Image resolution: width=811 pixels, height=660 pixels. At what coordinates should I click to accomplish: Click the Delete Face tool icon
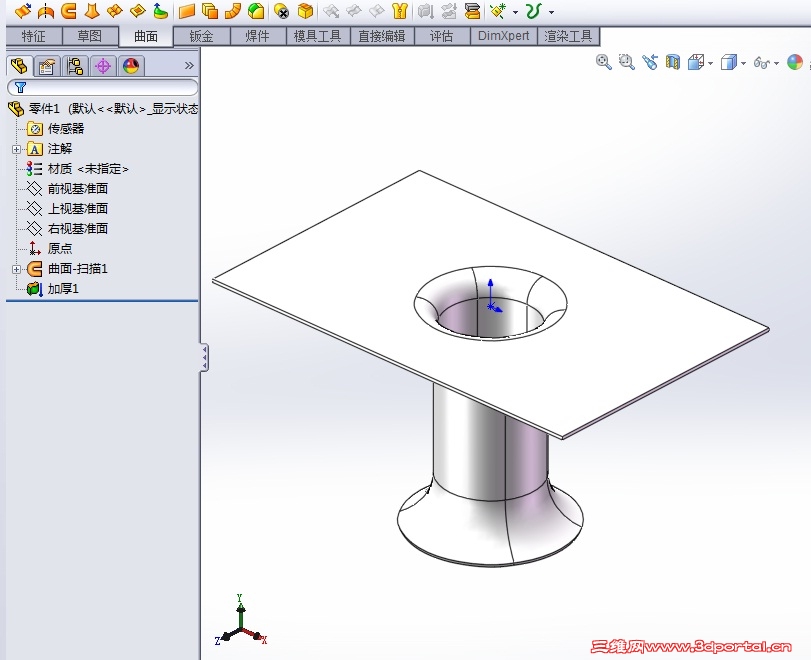click(281, 10)
